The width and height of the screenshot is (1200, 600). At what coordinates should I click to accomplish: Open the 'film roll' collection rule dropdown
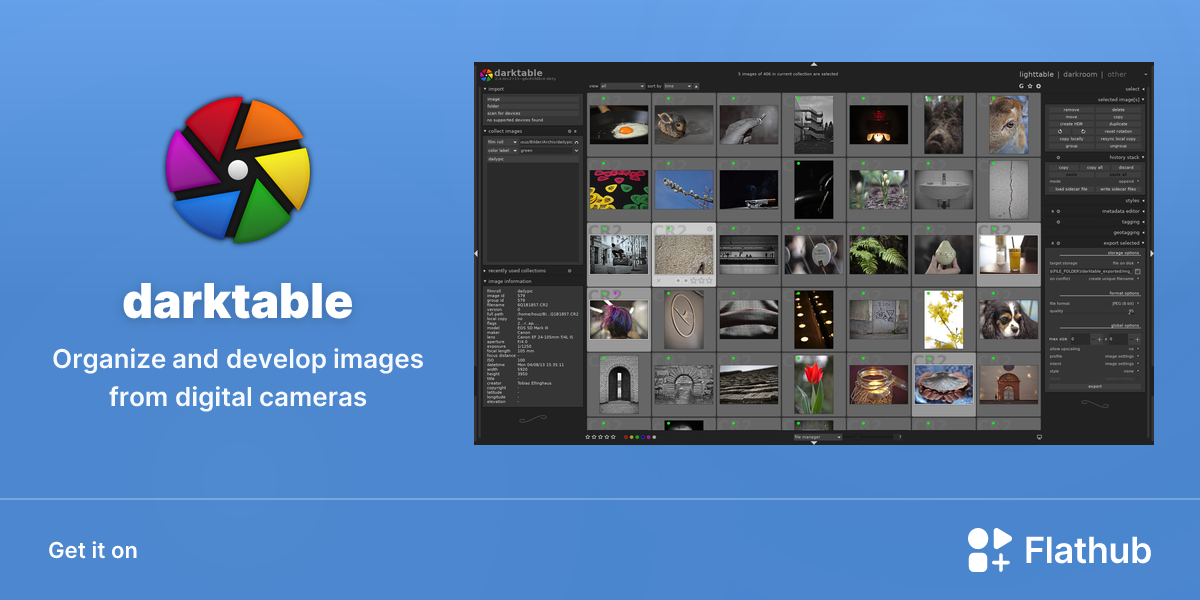pos(502,142)
